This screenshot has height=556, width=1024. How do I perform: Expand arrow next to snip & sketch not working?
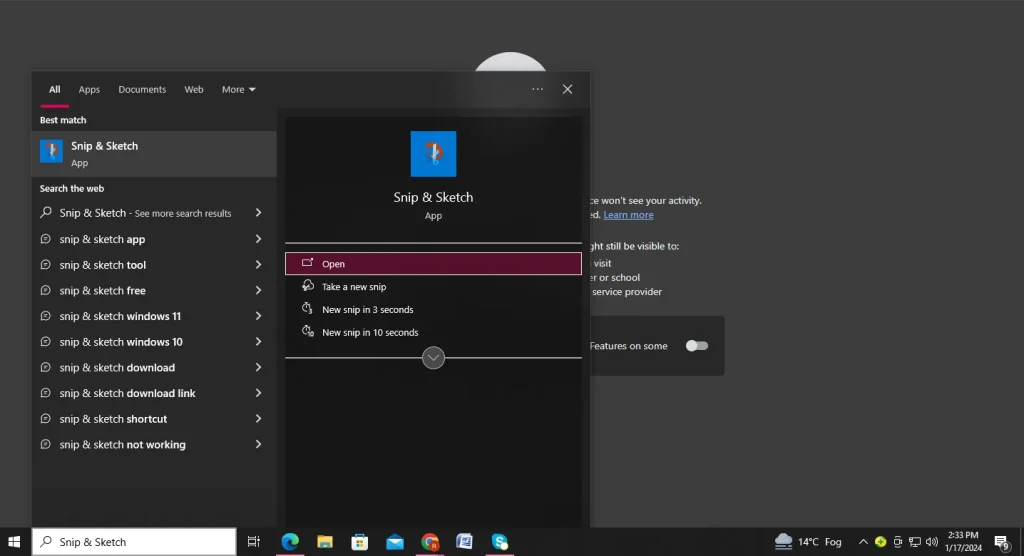[259, 444]
